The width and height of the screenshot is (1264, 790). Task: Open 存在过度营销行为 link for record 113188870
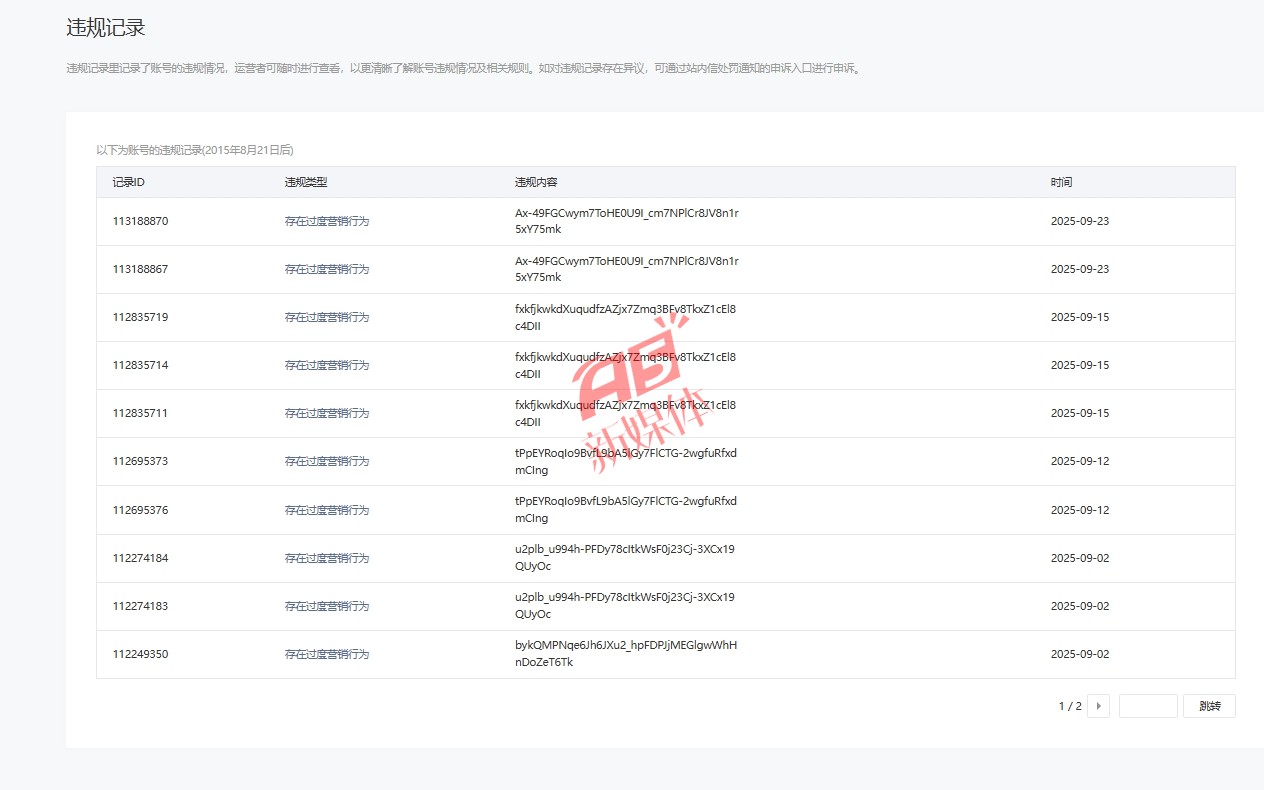click(327, 221)
